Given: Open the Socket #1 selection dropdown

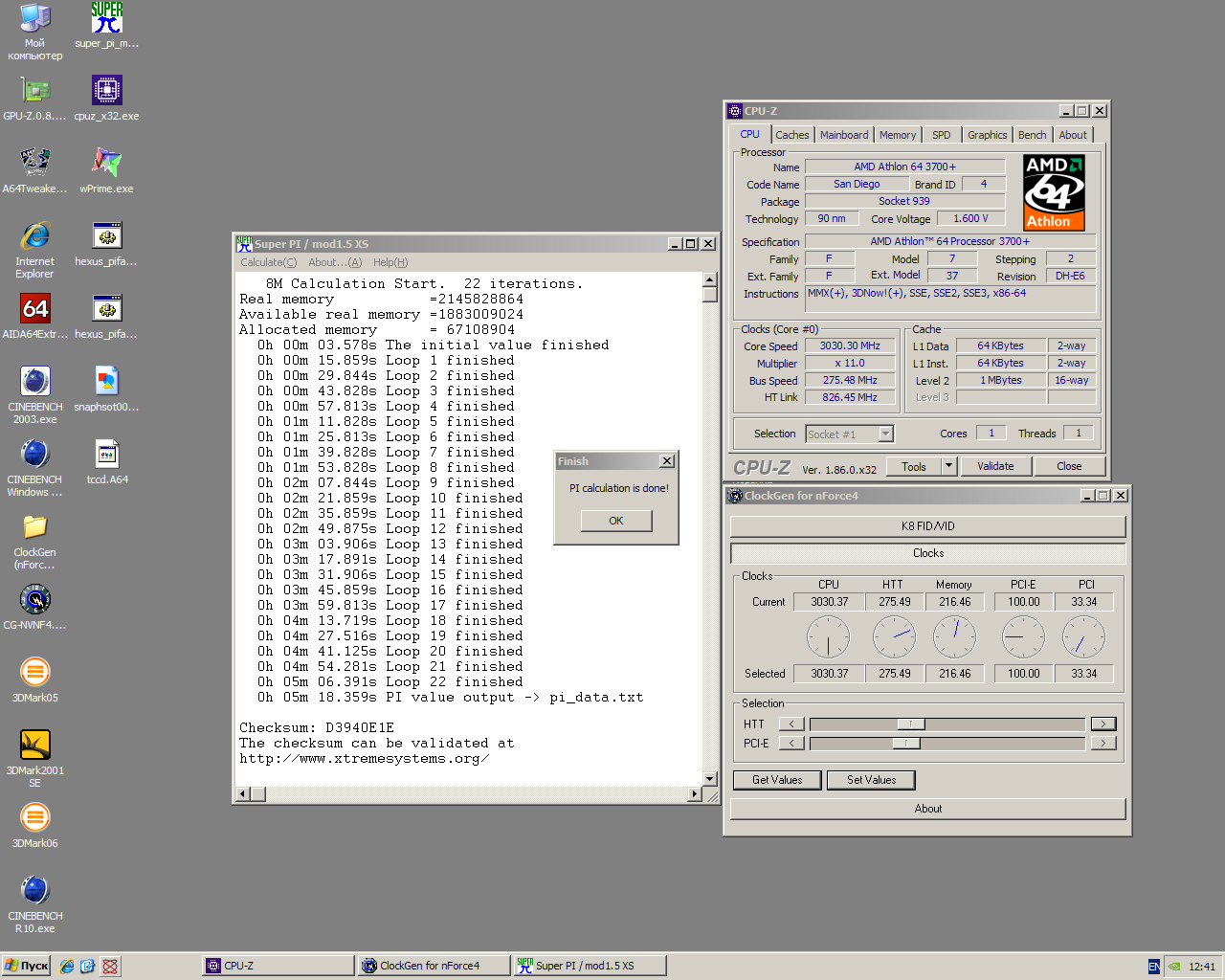Looking at the screenshot, I should 885,434.
